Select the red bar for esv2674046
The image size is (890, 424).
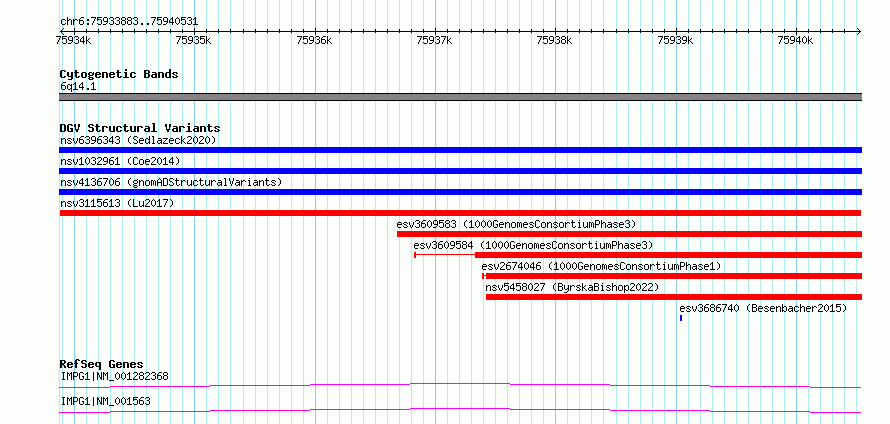point(672,276)
